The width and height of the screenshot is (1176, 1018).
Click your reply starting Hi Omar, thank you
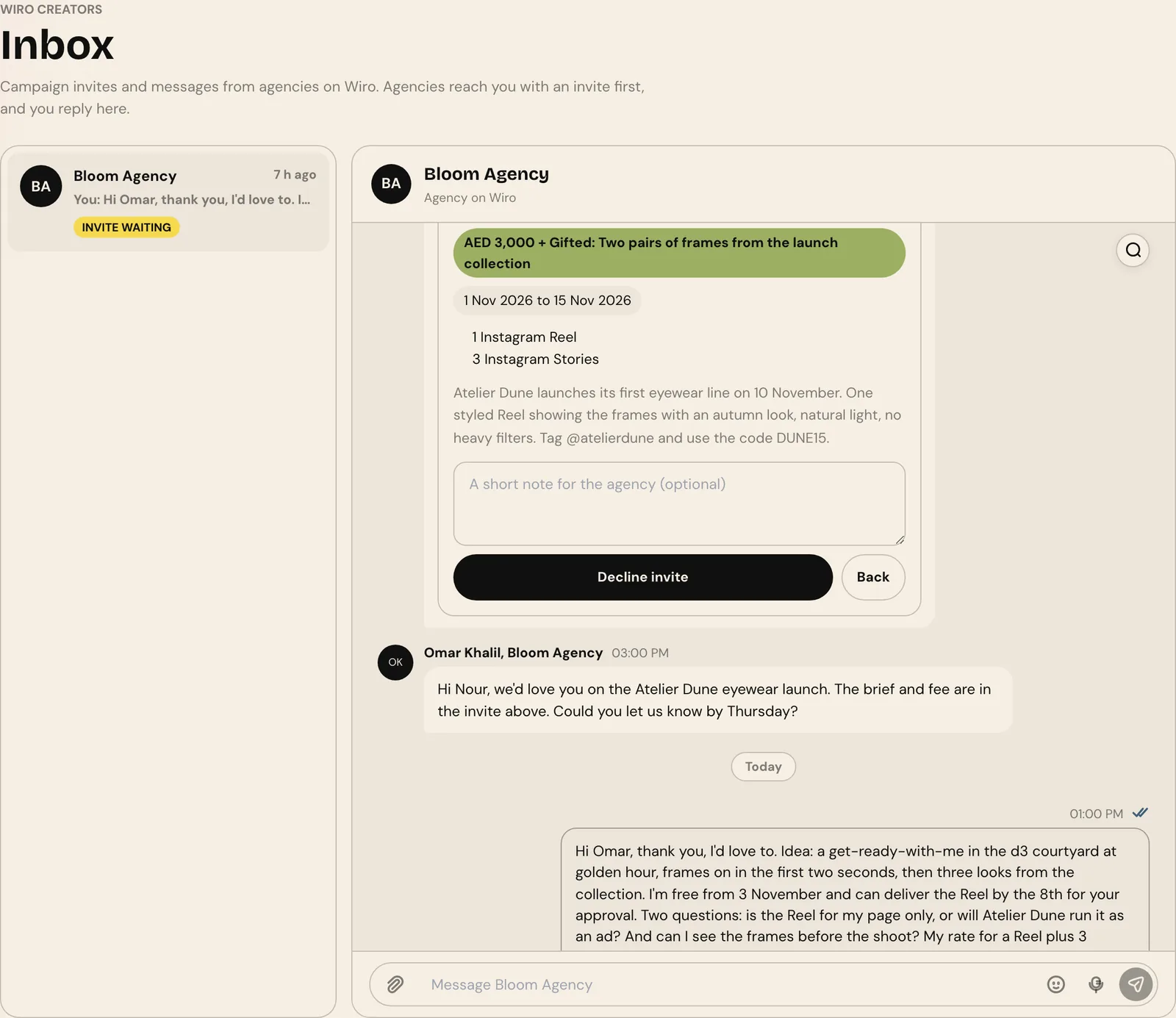pyautogui.click(x=855, y=890)
